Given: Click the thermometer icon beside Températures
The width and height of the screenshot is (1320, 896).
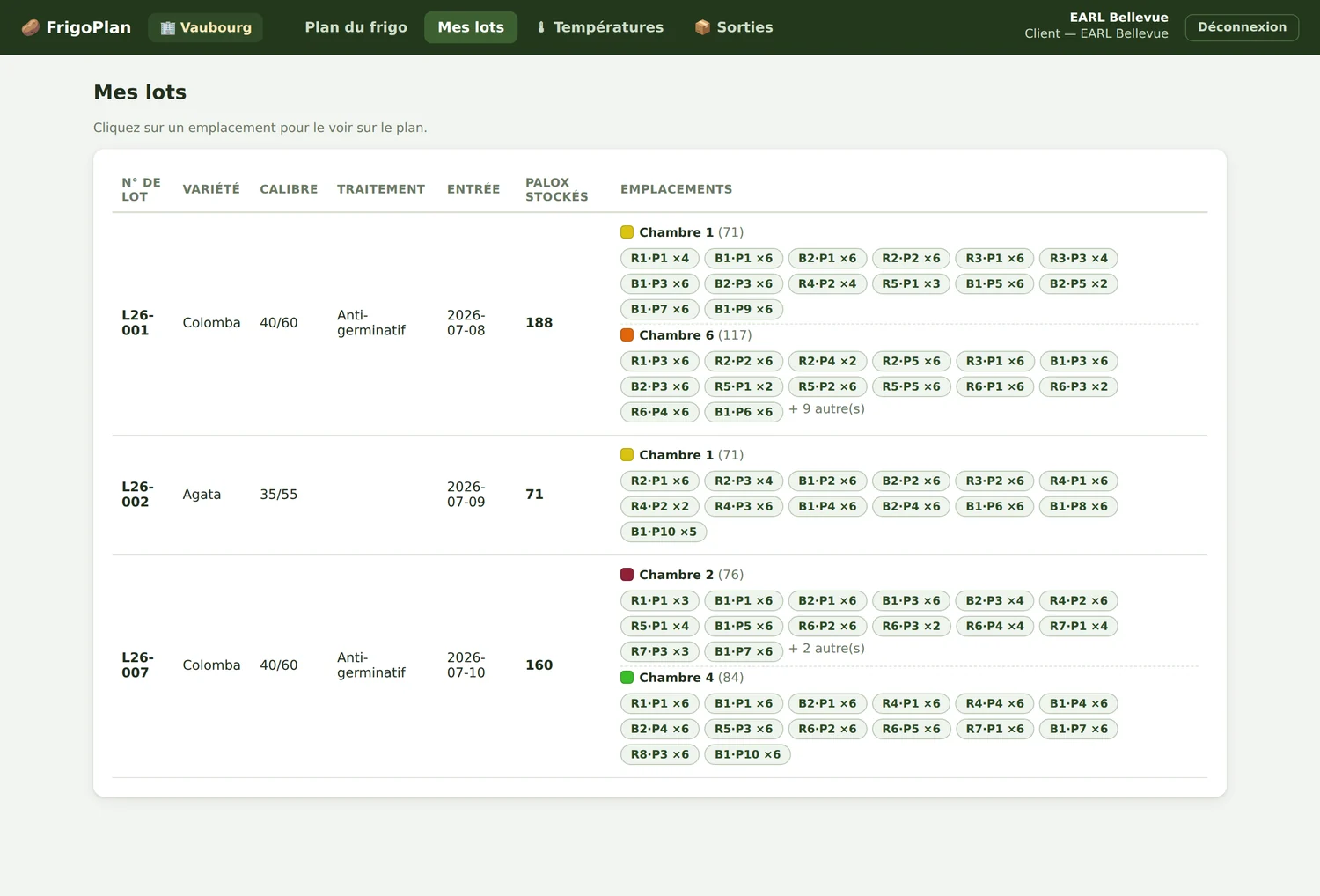Looking at the screenshot, I should [541, 27].
